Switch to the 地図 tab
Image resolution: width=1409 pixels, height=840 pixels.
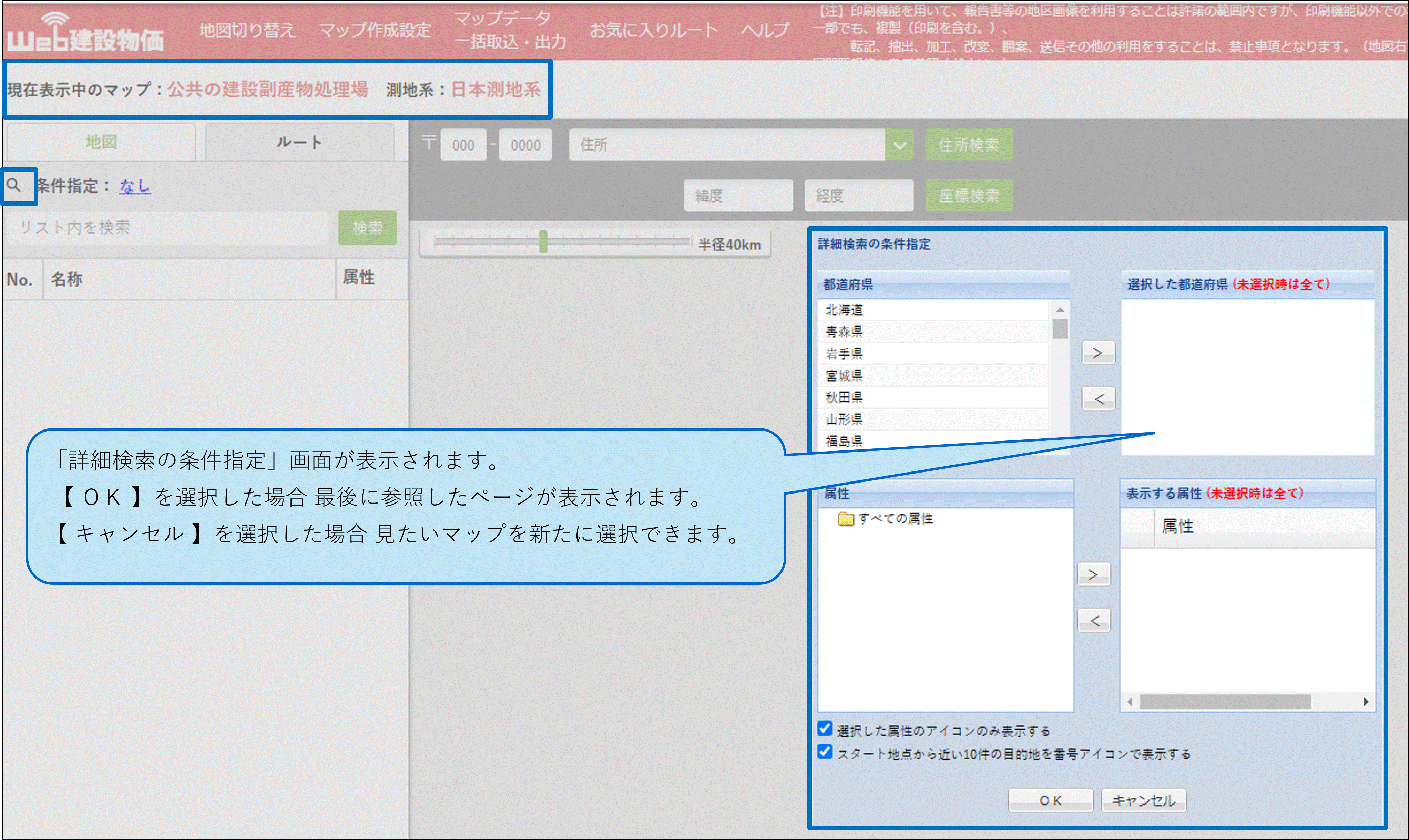coord(101,142)
